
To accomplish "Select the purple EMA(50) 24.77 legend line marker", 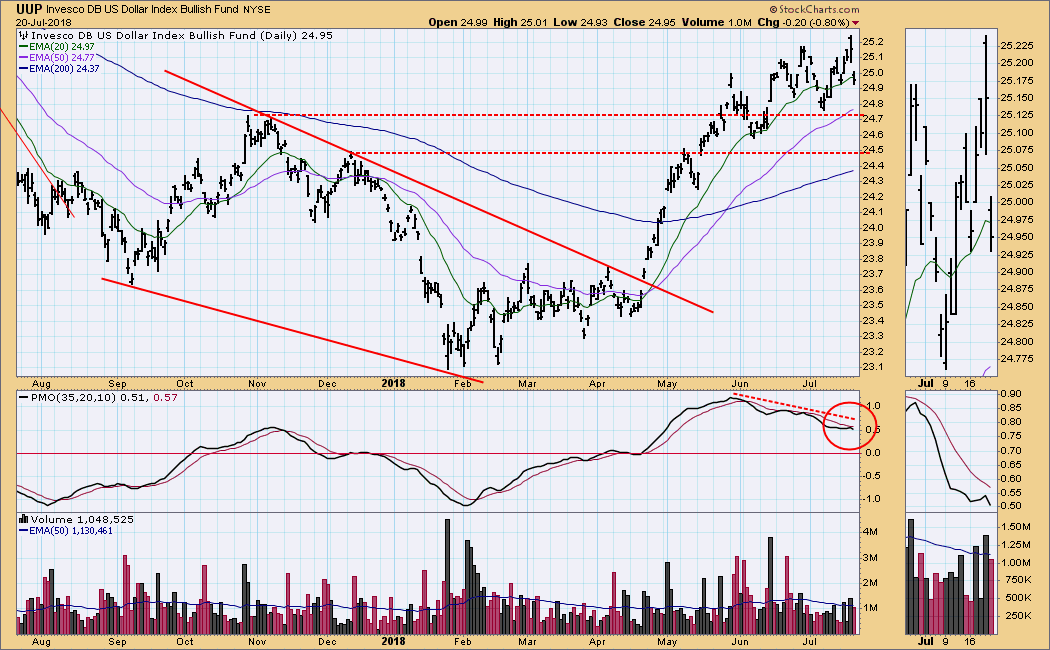I will pos(23,58).
